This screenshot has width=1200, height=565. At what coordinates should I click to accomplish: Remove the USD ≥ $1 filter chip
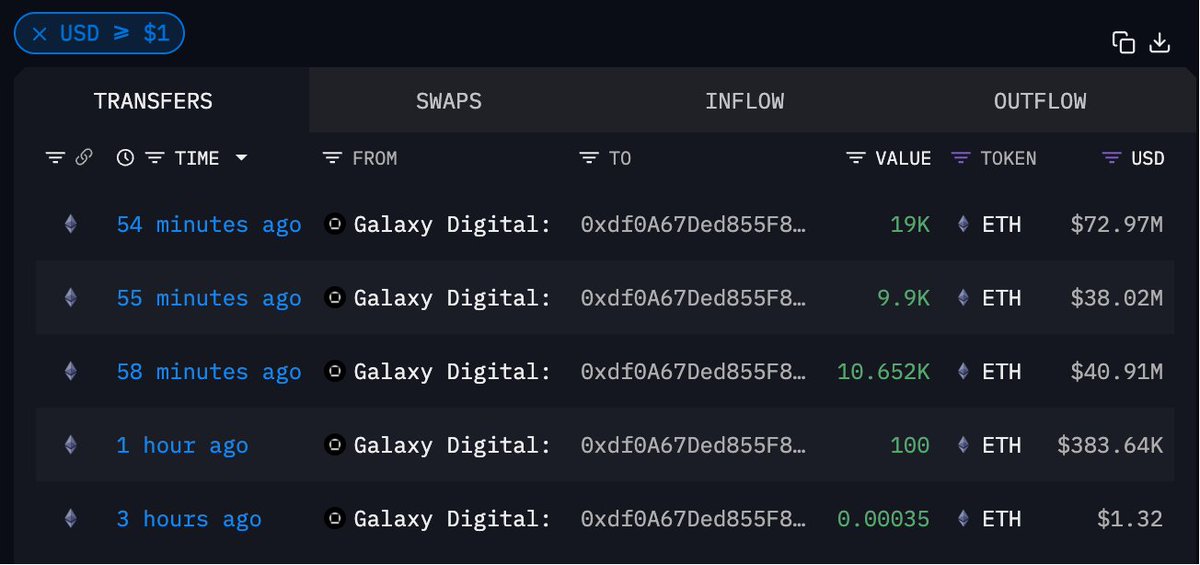pos(39,33)
